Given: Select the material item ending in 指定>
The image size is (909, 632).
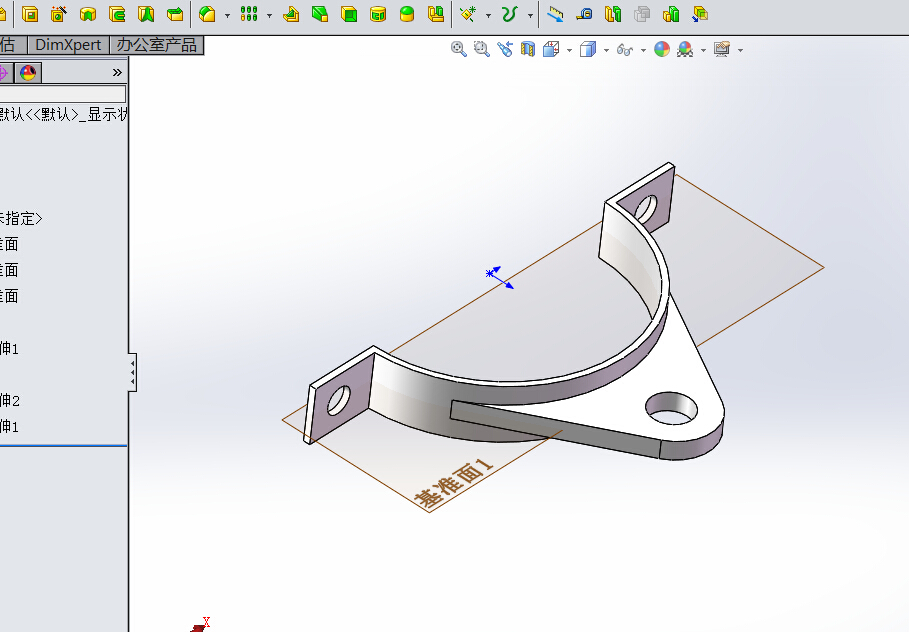Looking at the screenshot, I should (21, 219).
